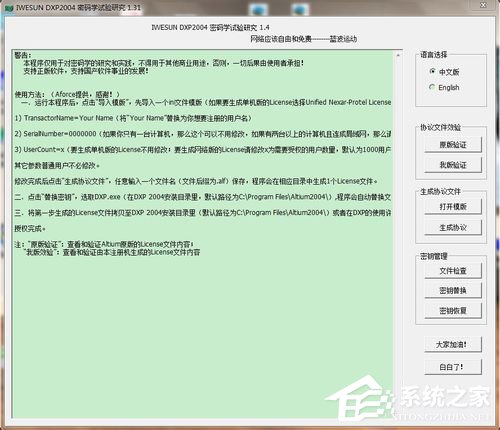Click the 白白了! exit button
Screen dimensions: 500x430
(453, 367)
